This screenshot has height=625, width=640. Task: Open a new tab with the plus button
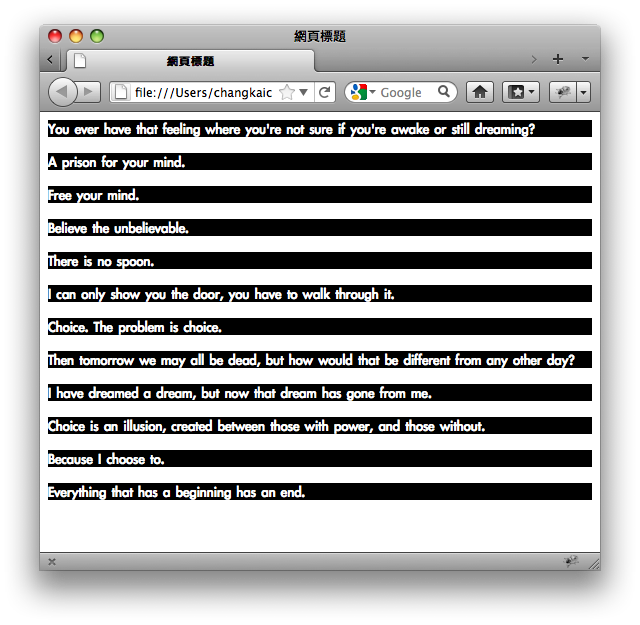(558, 59)
